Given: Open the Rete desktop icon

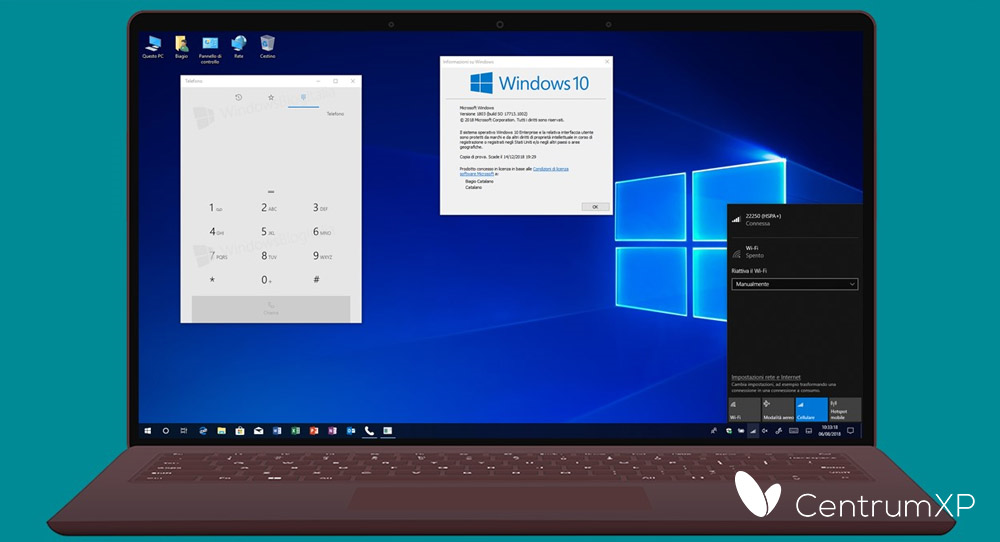Looking at the screenshot, I should 239,47.
